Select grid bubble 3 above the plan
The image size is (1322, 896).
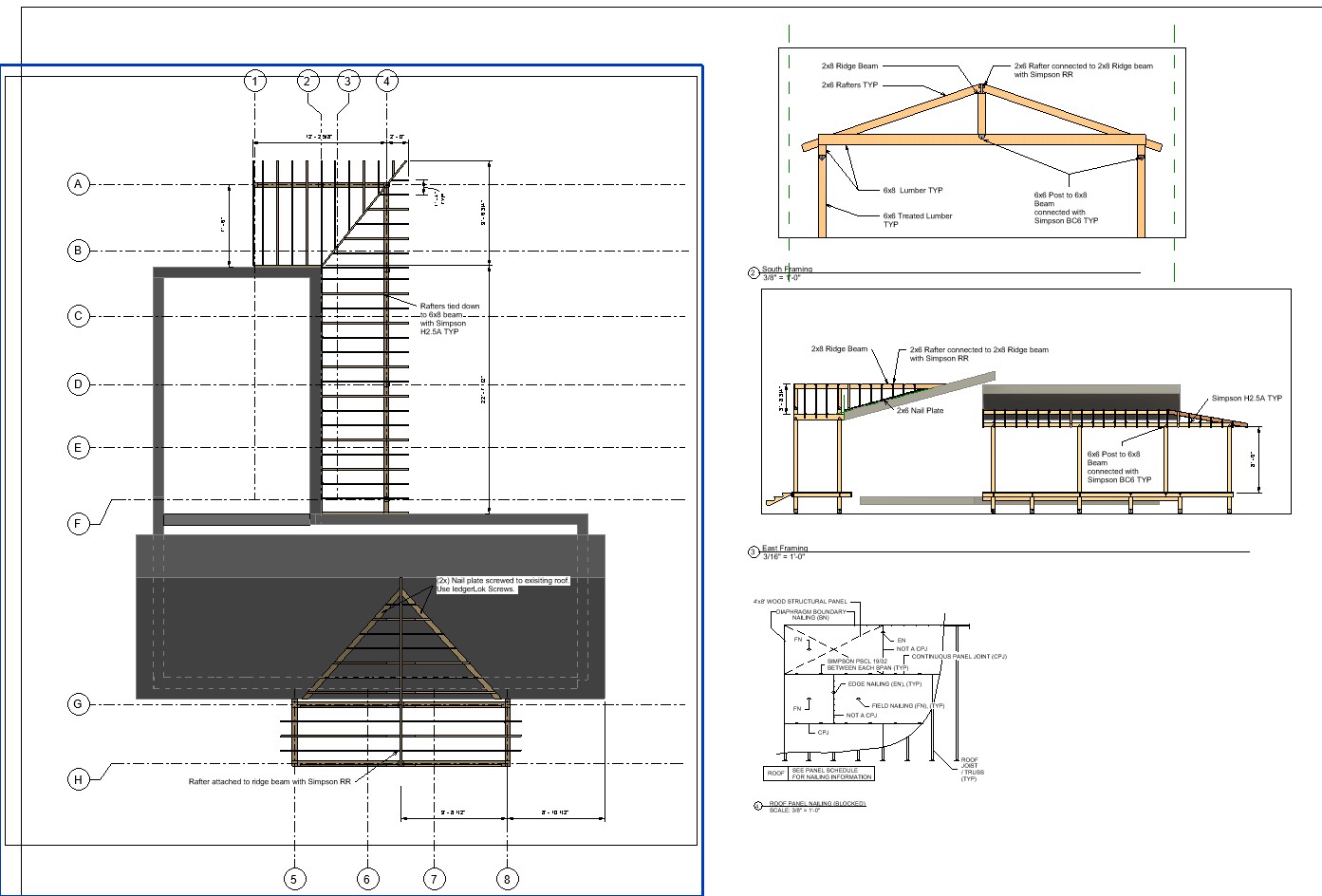(x=347, y=82)
